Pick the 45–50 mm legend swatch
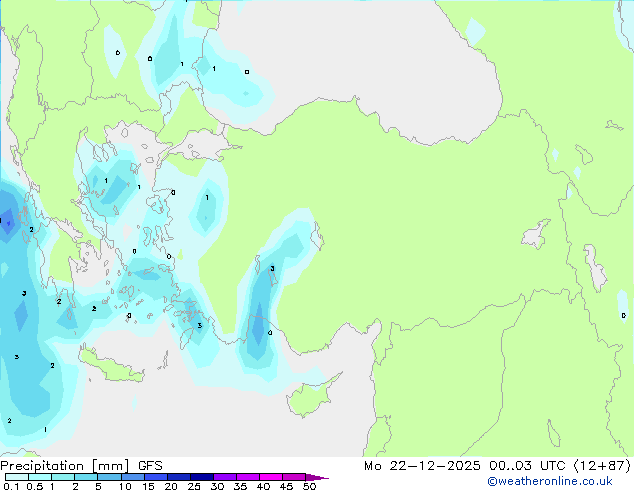The width and height of the screenshot is (634, 490). coord(294,477)
